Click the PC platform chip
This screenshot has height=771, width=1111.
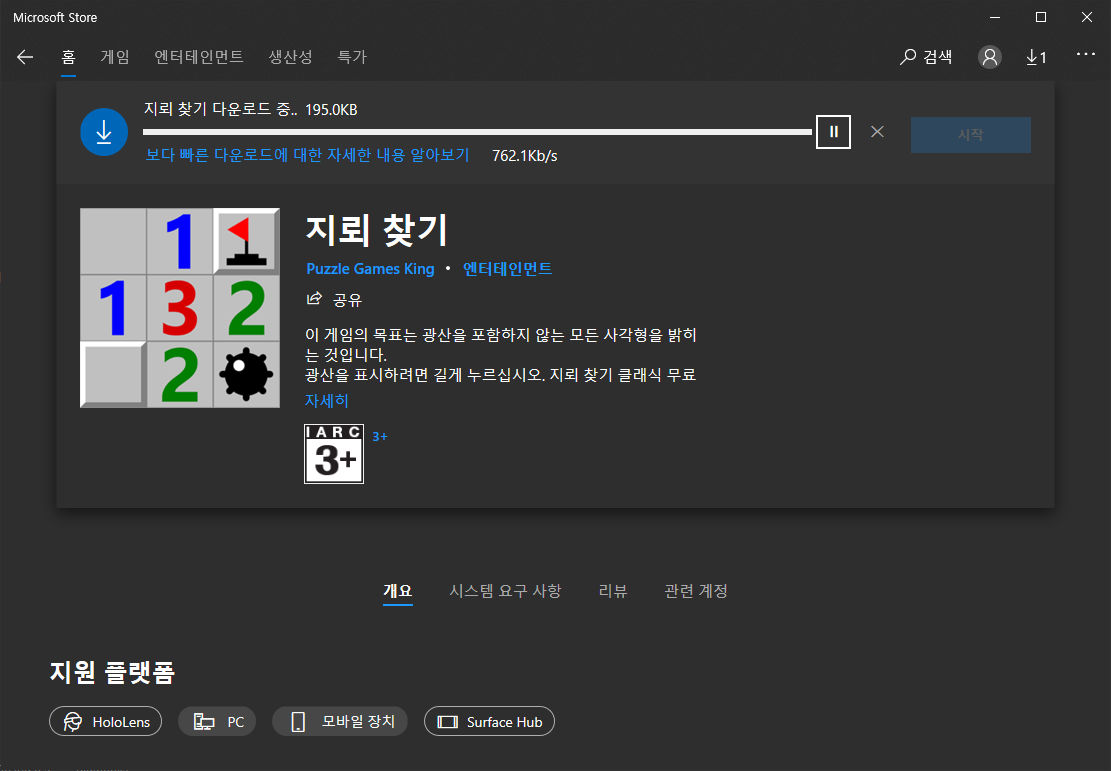pyautogui.click(x=217, y=721)
